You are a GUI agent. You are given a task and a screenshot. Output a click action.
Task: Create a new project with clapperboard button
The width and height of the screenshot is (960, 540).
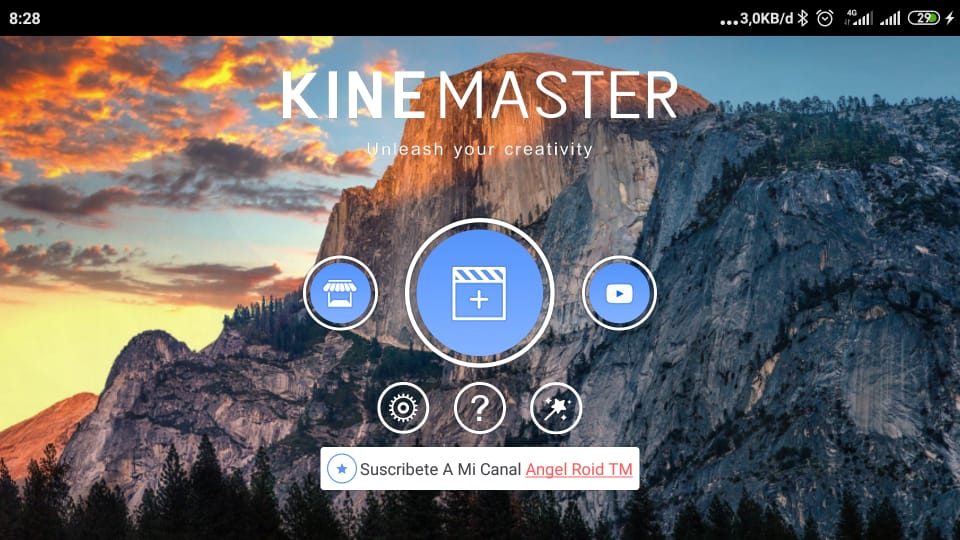coord(479,293)
